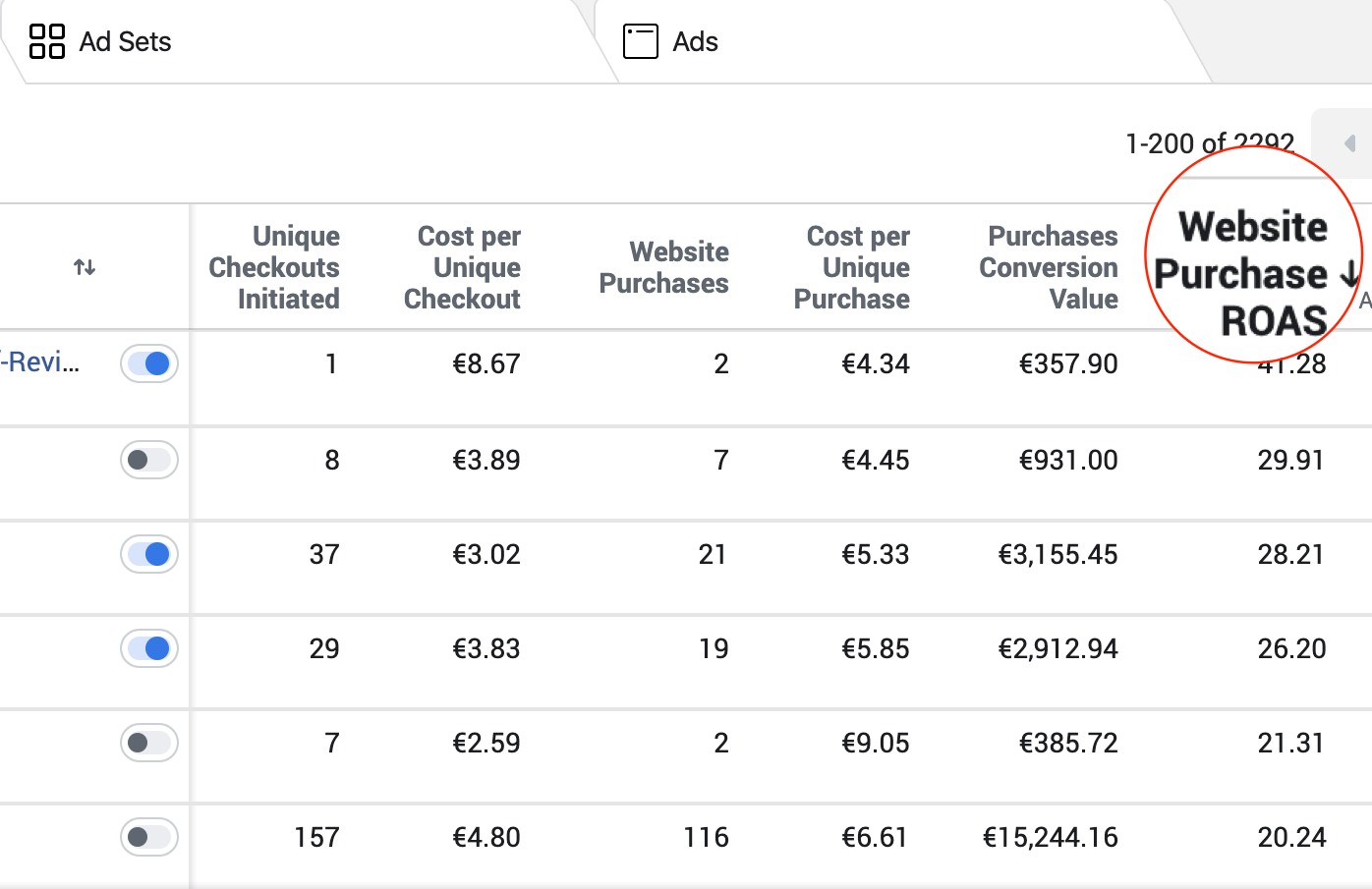Enable the toggle in the €931.00 row
The height and width of the screenshot is (889, 1372).
(x=149, y=460)
